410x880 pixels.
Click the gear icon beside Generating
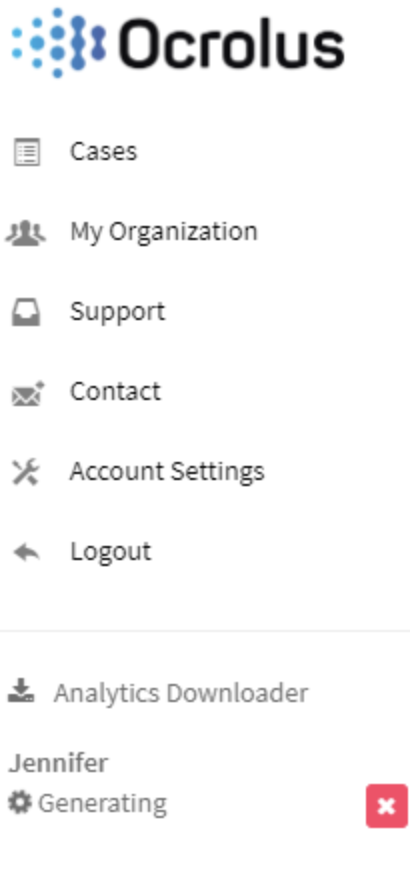[x=20, y=803]
